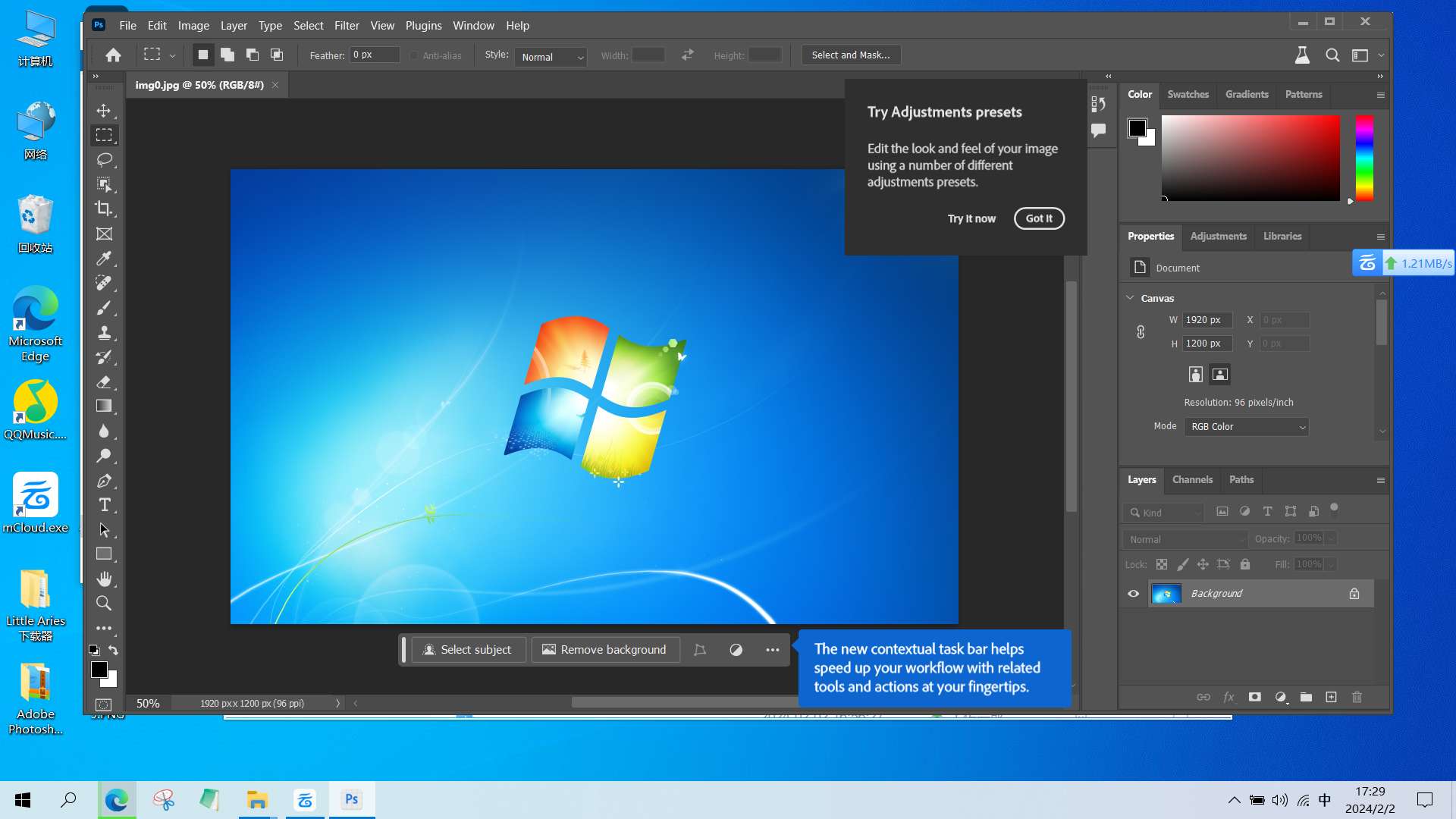The height and width of the screenshot is (819, 1456).
Task: Click Try it now link
Action: (x=971, y=218)
